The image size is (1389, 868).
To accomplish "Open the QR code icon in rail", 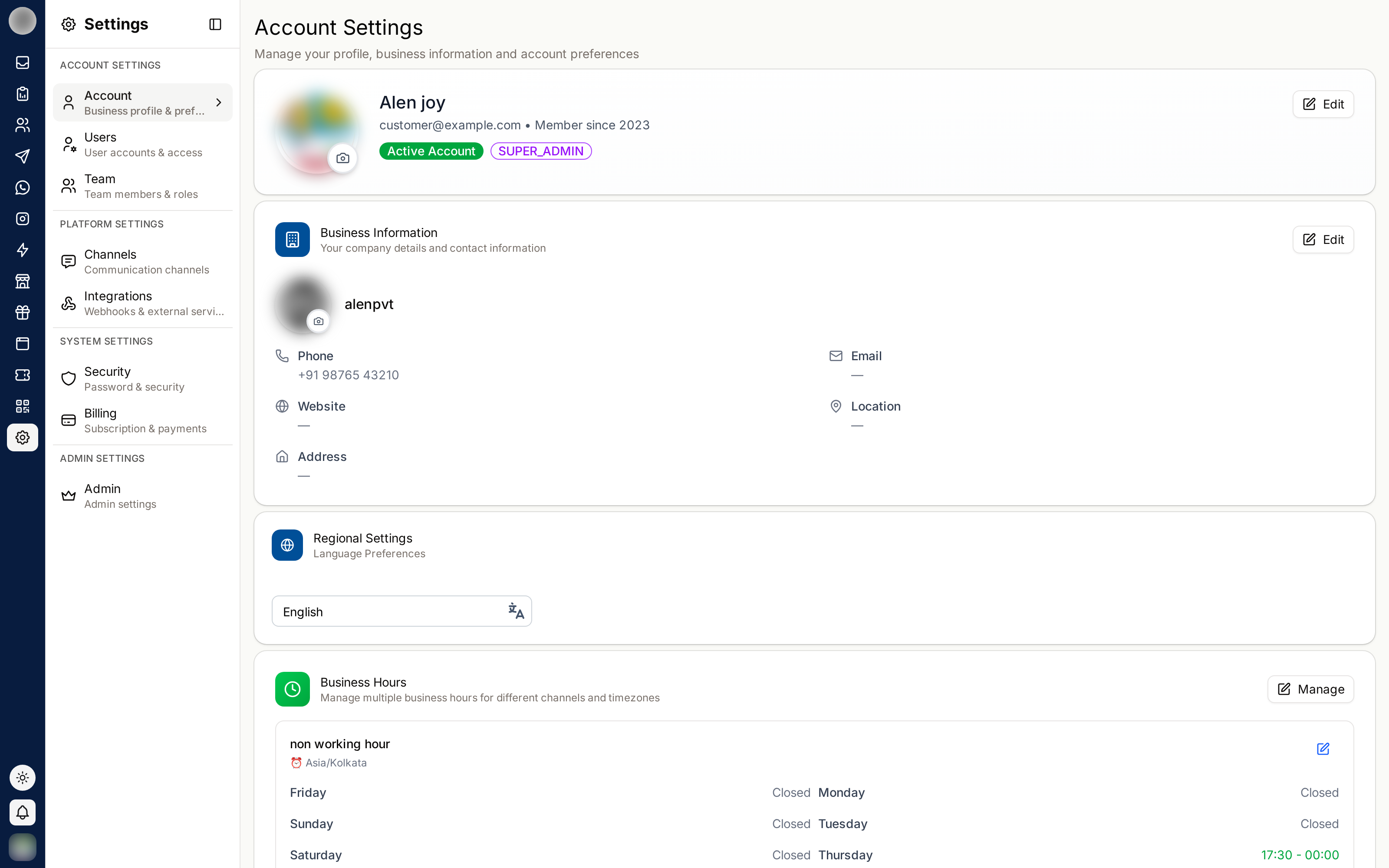I will pyautogui.click(x=23, y=407).
